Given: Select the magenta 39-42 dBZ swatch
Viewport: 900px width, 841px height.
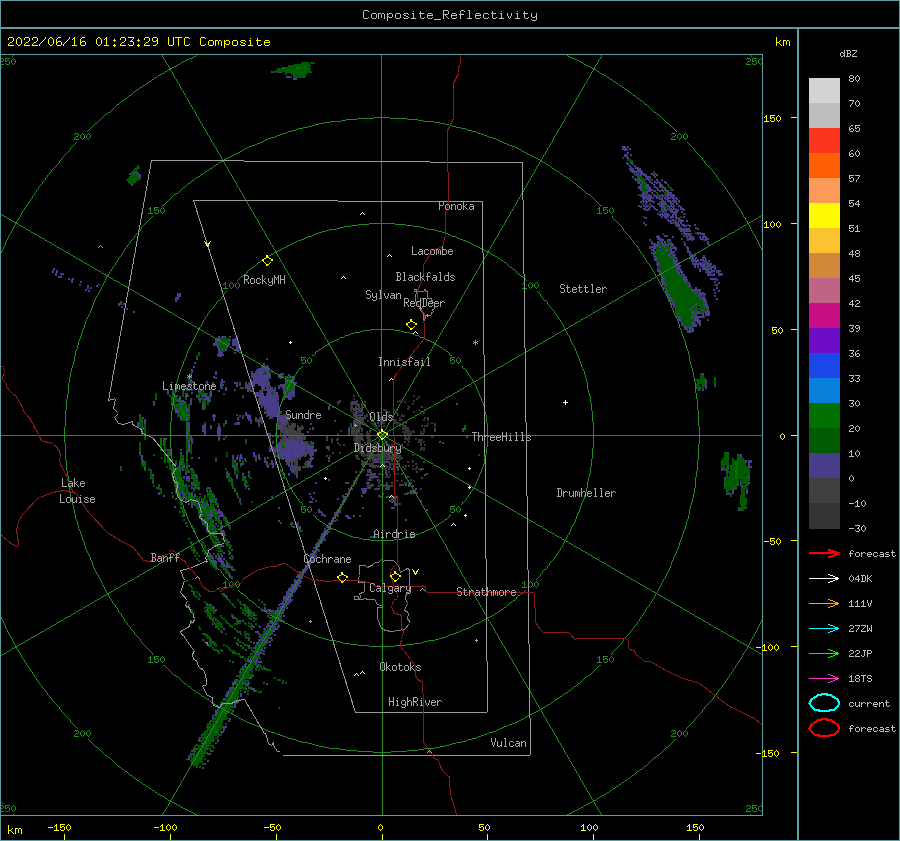Looking at the screenshot, I should [824, 316].
